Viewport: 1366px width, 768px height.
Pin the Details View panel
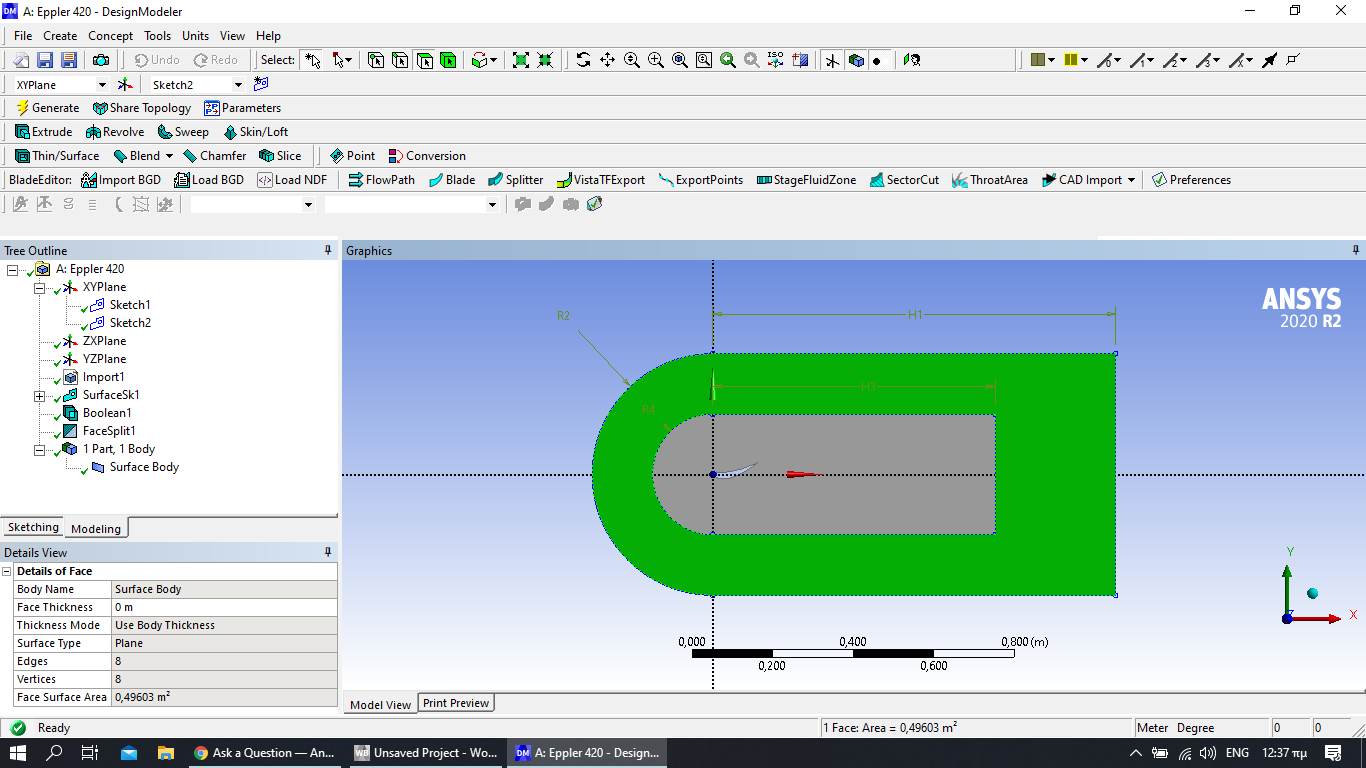[x=328, y=552]
